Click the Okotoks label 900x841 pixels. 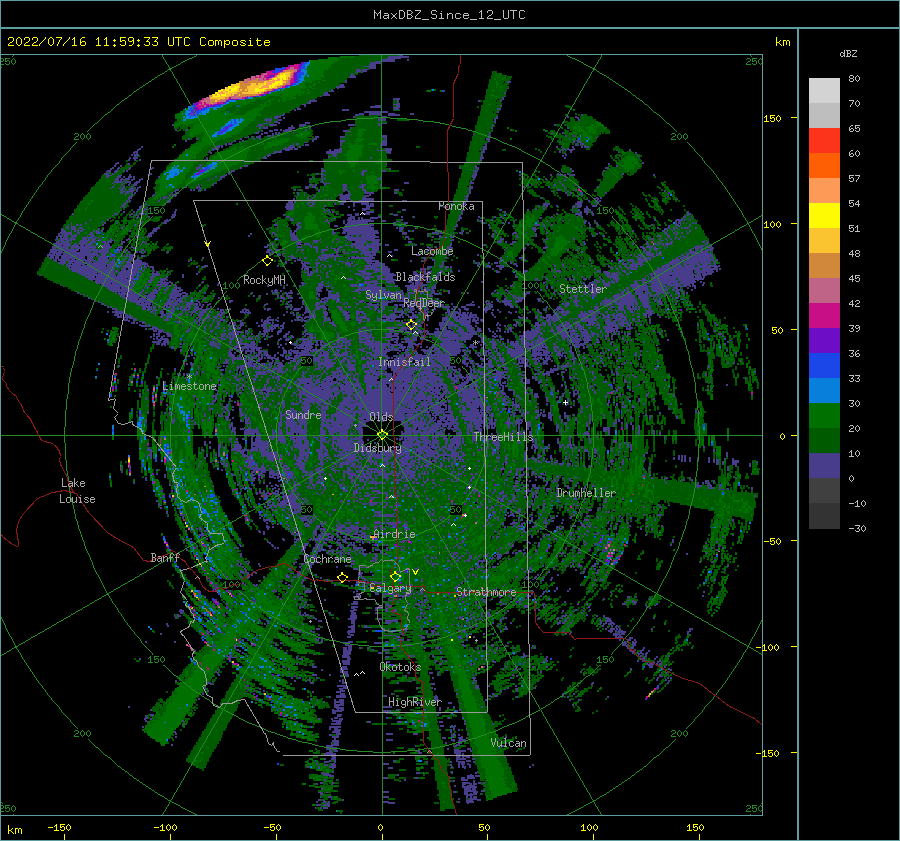click(400, 667)
